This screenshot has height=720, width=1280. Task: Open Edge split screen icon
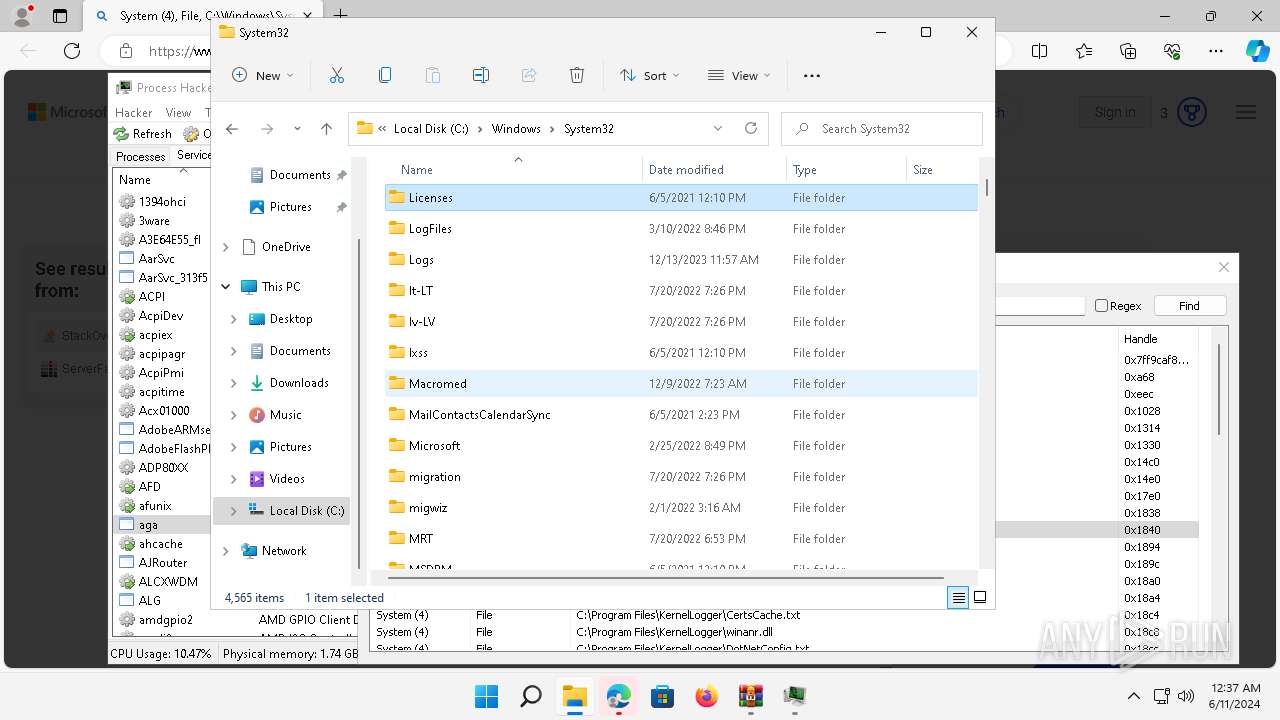tap(1040, 51)
